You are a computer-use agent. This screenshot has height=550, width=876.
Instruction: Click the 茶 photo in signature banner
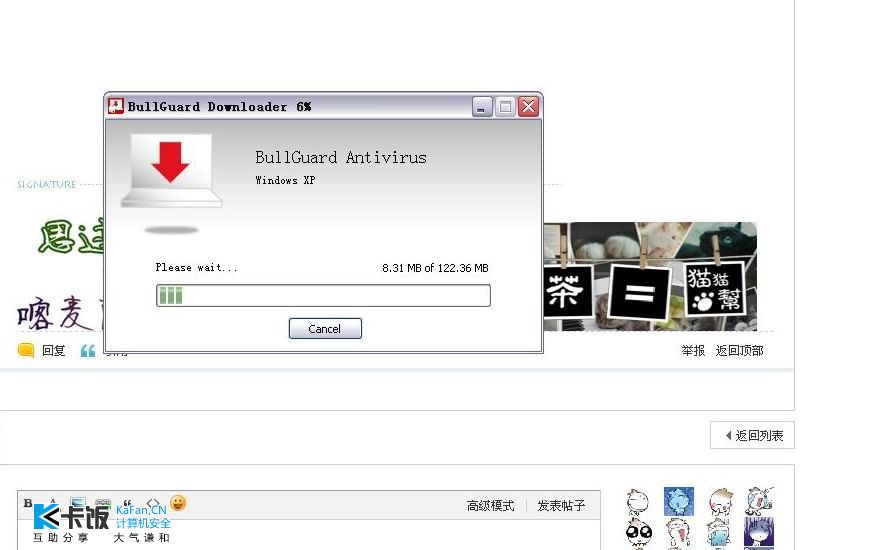[x=567, y=291]
